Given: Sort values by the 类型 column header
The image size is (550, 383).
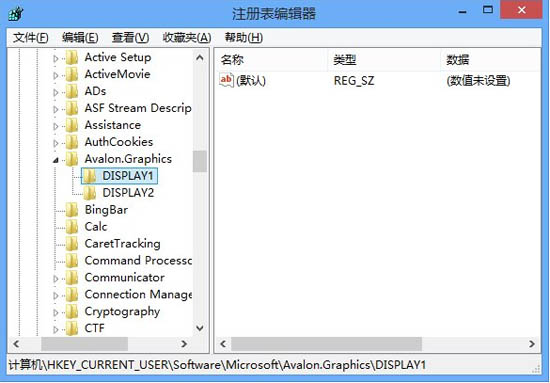Looking at the screenshot, I should pyautogui.click(x=384, y=60).
